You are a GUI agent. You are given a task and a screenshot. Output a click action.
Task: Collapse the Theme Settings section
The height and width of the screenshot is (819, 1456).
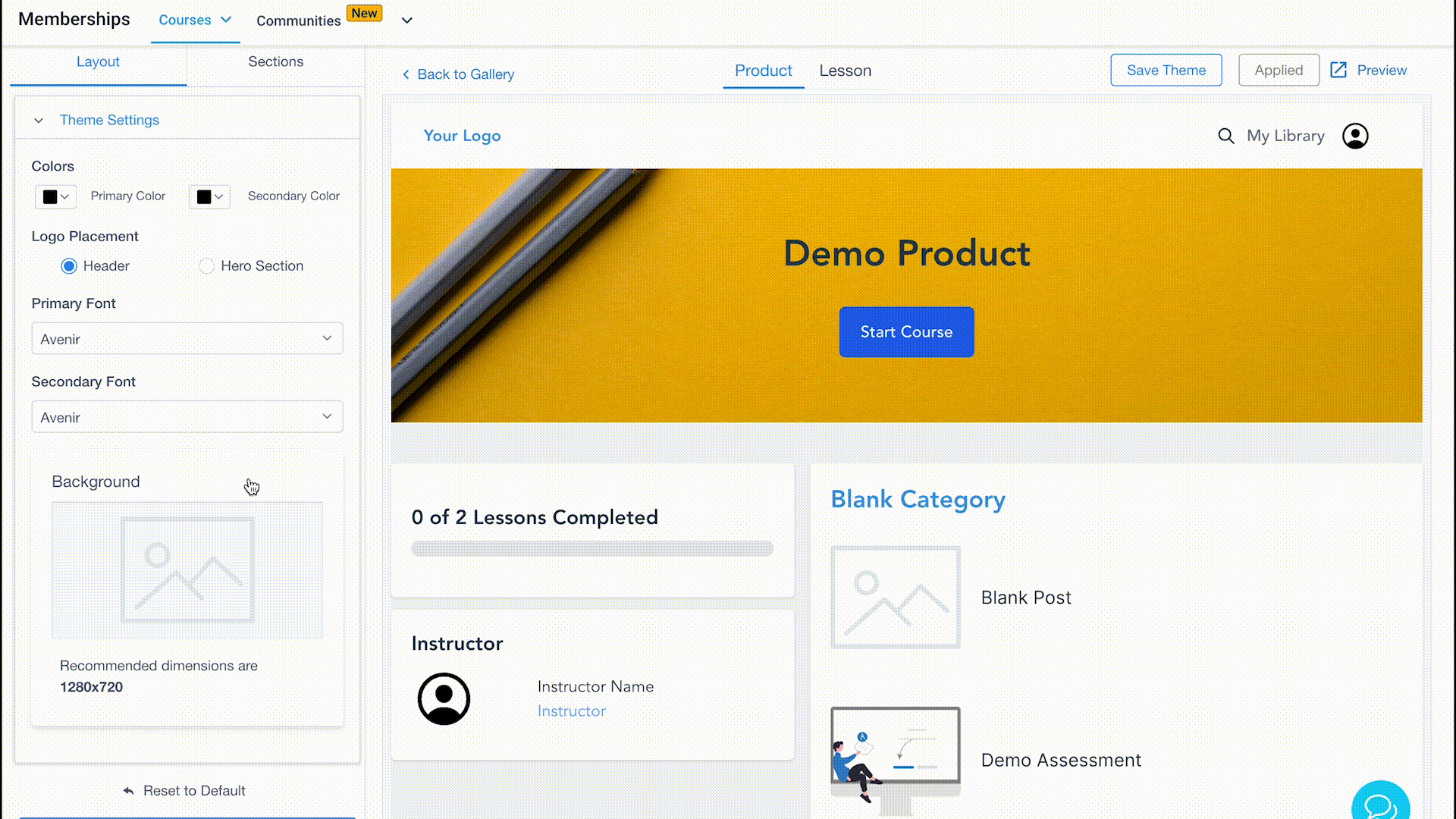(x=39, y=121)
